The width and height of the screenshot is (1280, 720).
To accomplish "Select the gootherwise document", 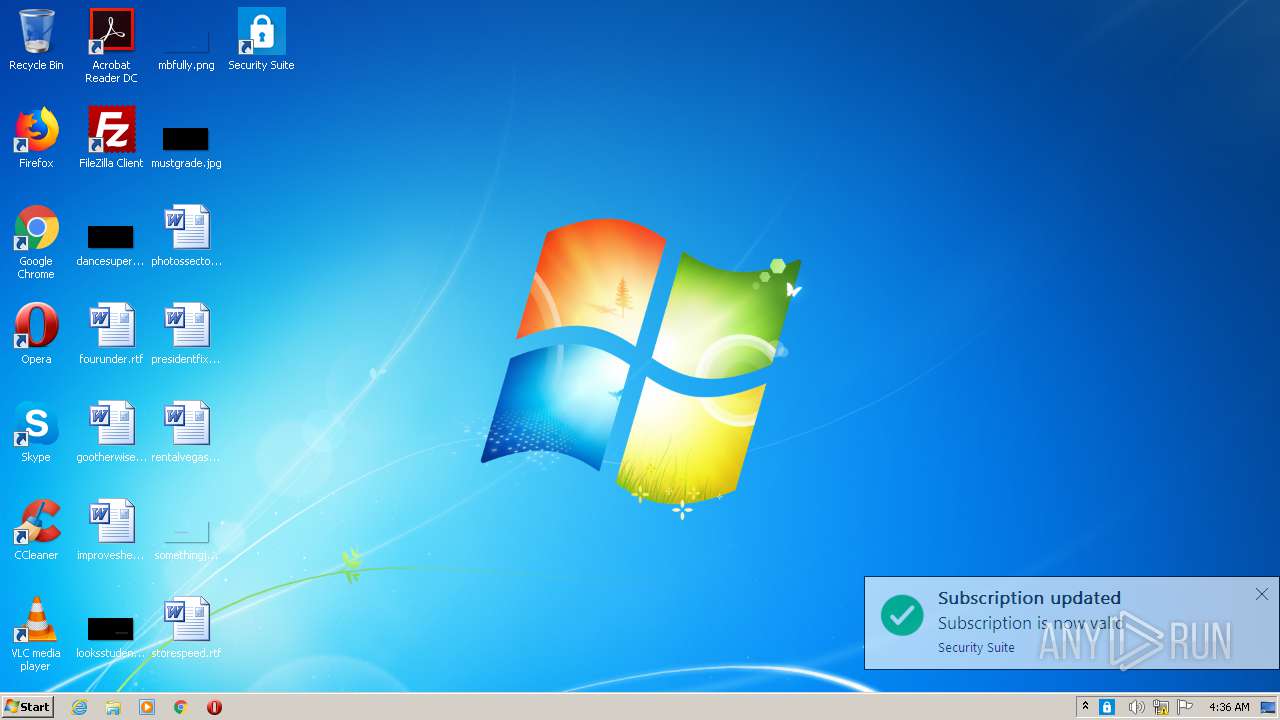I will coord(111,432).
